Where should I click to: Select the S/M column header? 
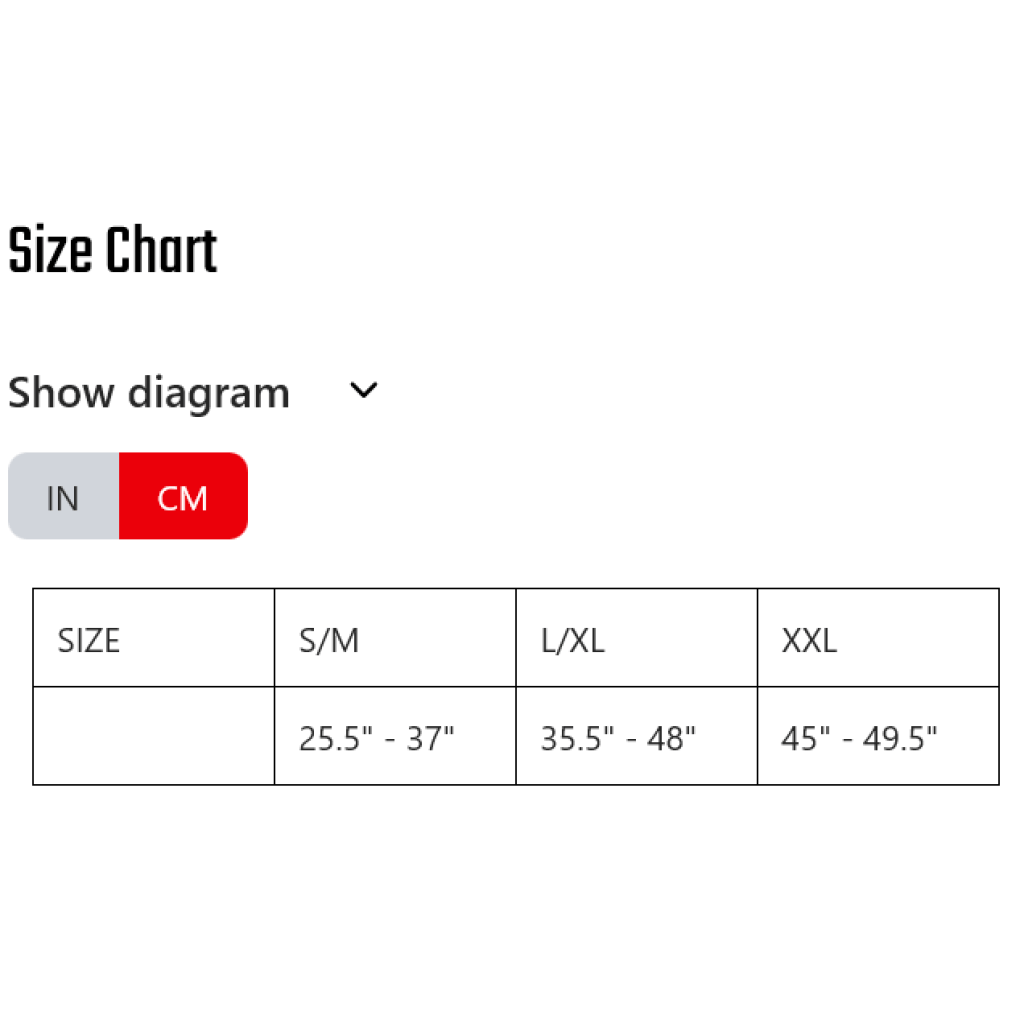pyautogui.click(x=330, y=639)
